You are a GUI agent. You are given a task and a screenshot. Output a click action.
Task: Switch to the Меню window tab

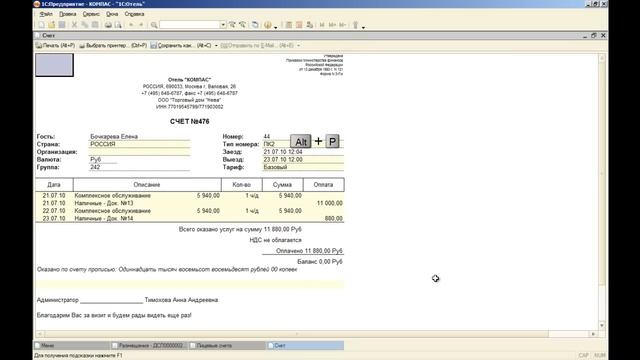71,345
